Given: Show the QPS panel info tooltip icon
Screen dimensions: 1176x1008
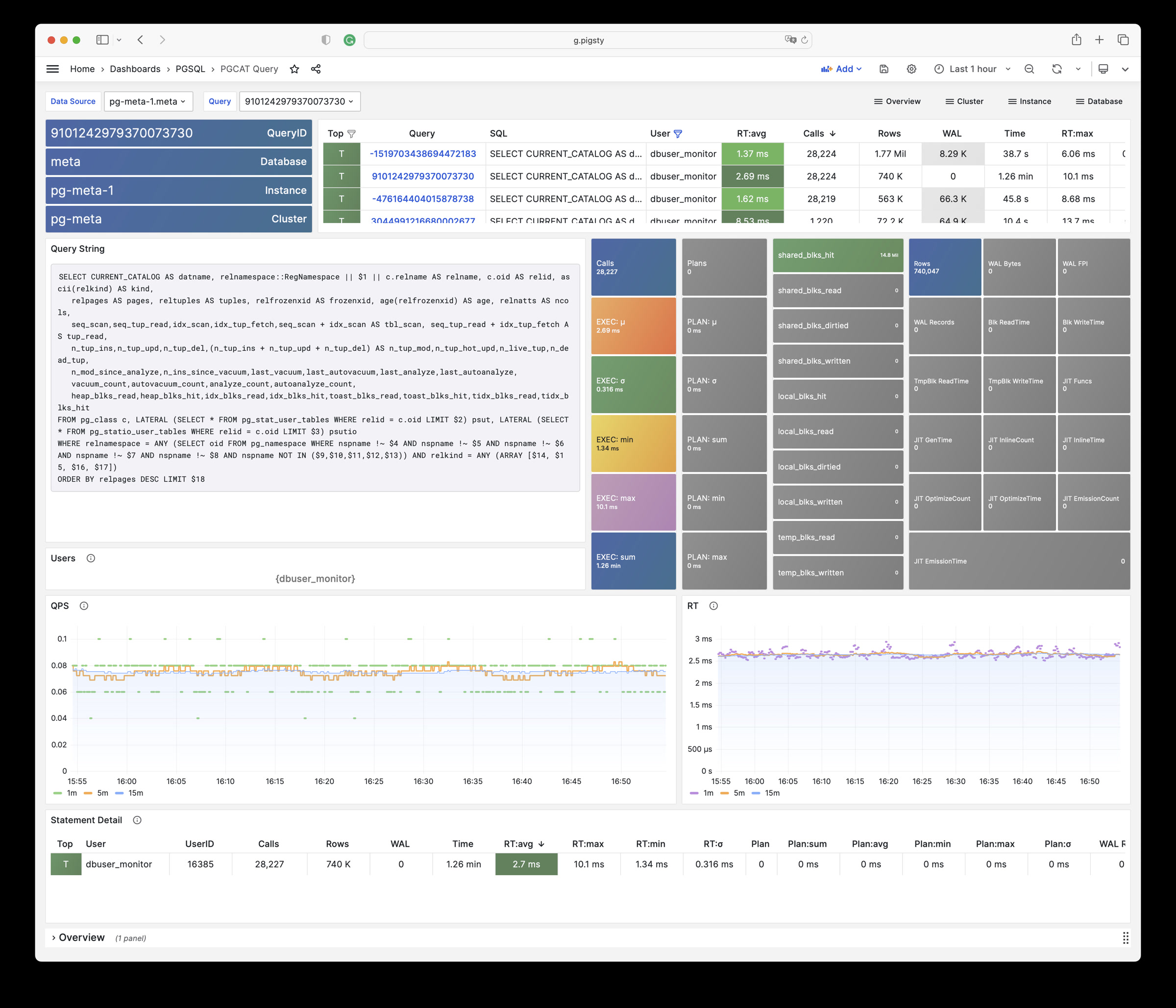Looking at the screenshot, I should point(84,606).
